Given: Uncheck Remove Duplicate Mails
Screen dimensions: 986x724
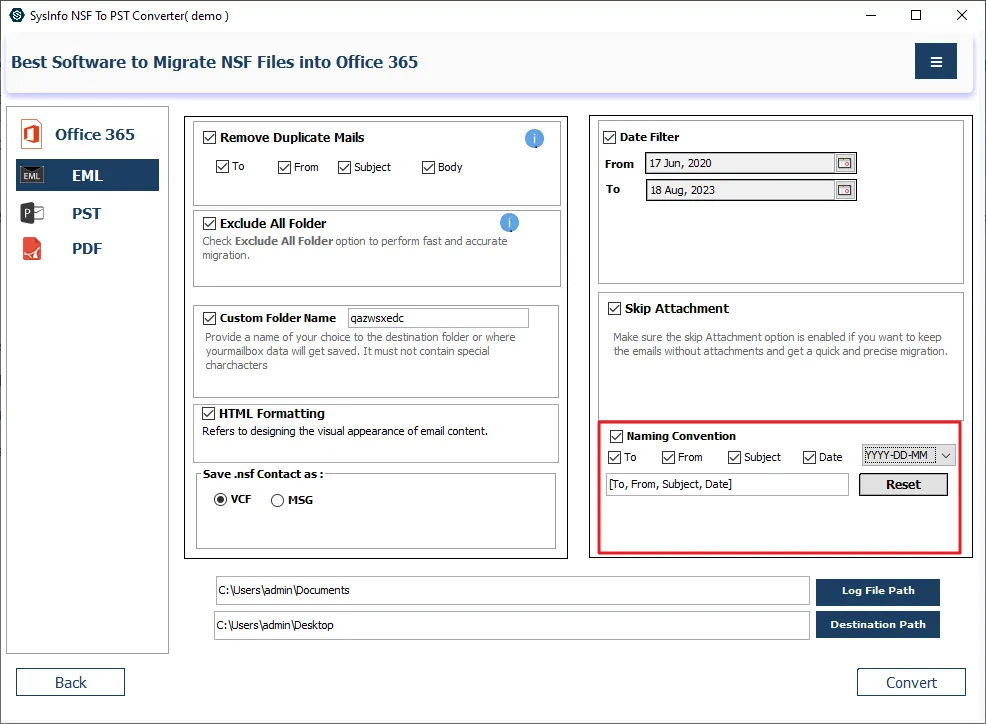Looking at the screenshot, I should pyautogui.click(x=210, y=138).
